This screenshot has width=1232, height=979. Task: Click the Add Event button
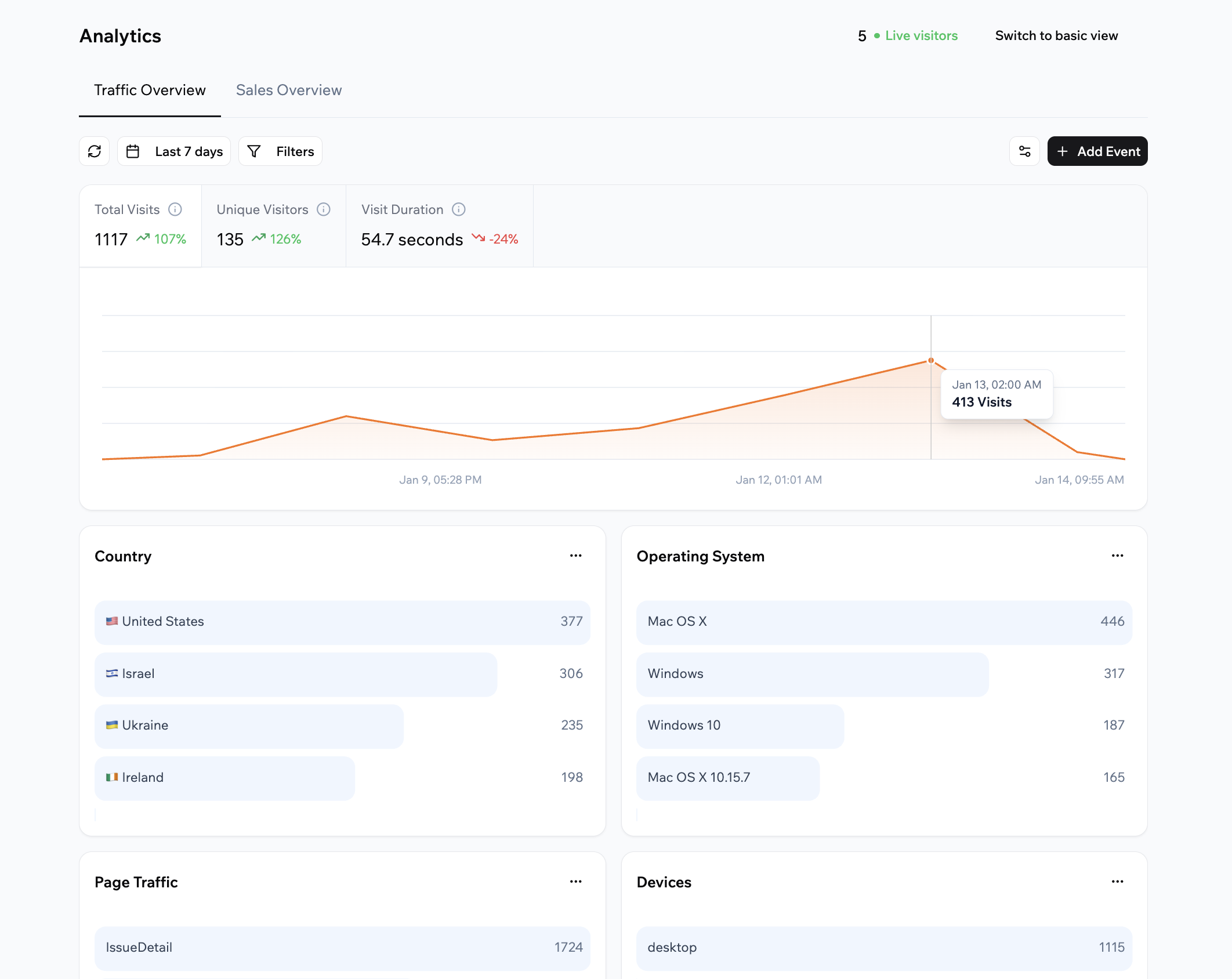[x=1097, y=151]
